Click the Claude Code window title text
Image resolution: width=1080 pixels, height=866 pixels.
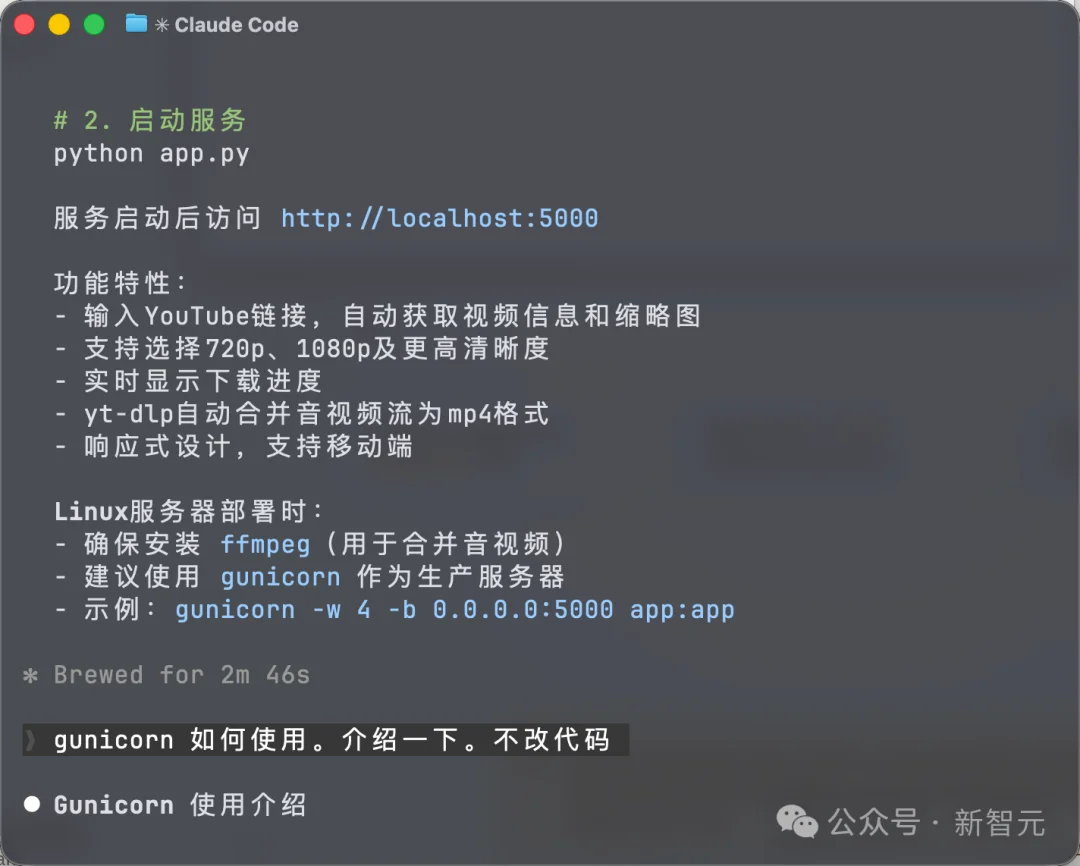tap(236, 25)
